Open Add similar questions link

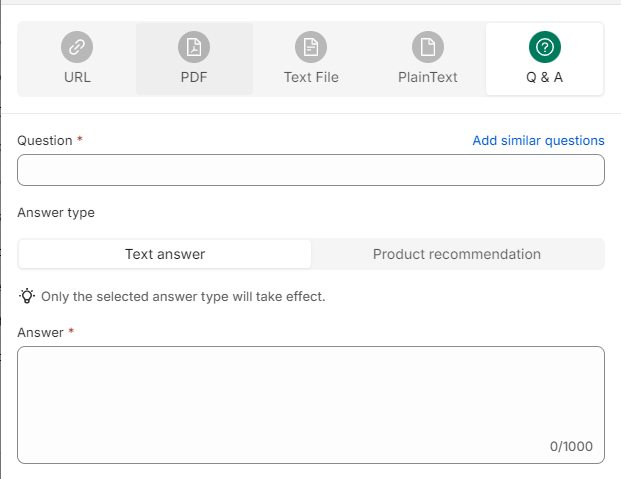tap(538, 141)
